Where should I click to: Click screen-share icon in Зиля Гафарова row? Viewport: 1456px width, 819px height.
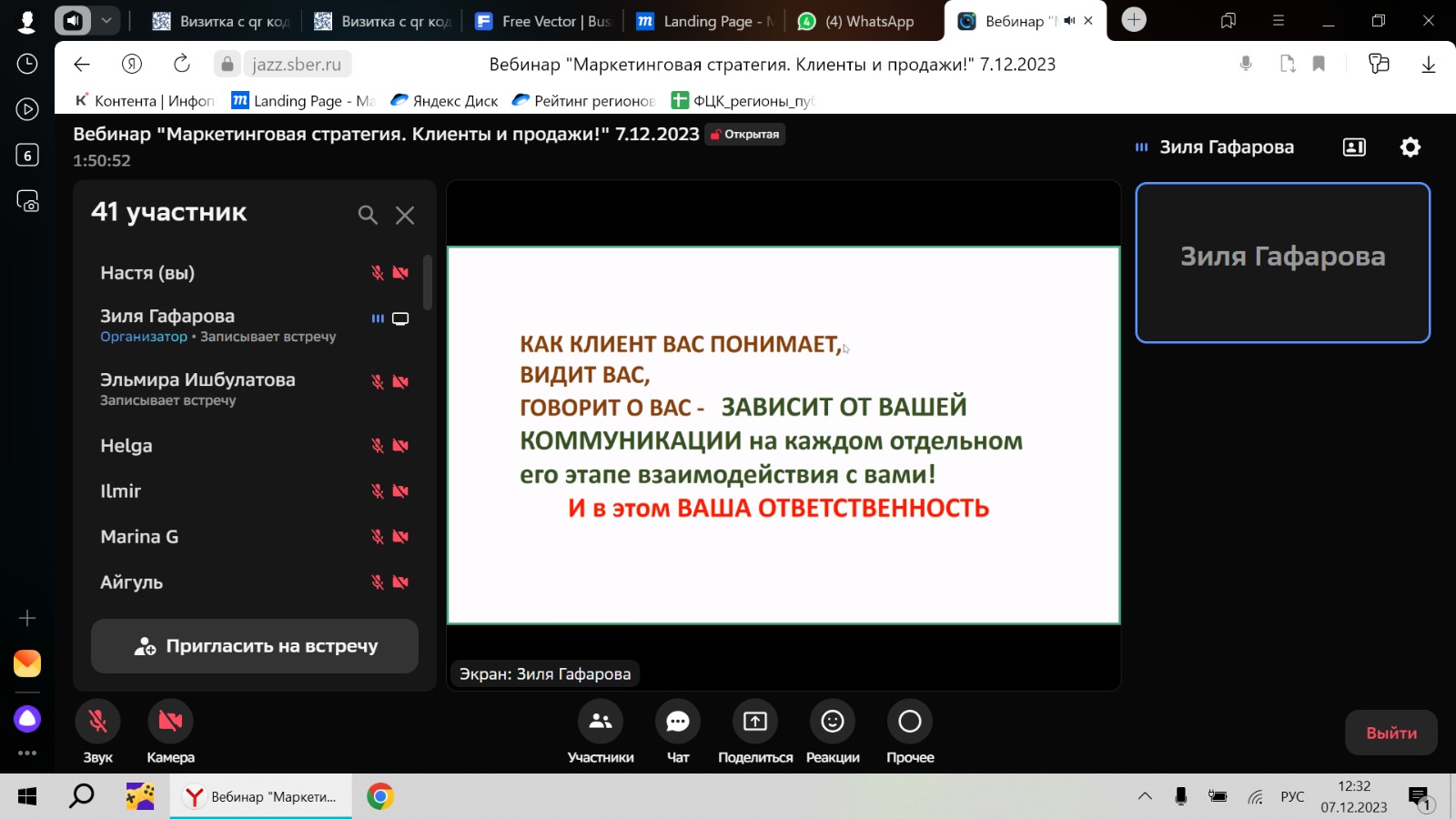pyautogui.click(x=400, y=318)
